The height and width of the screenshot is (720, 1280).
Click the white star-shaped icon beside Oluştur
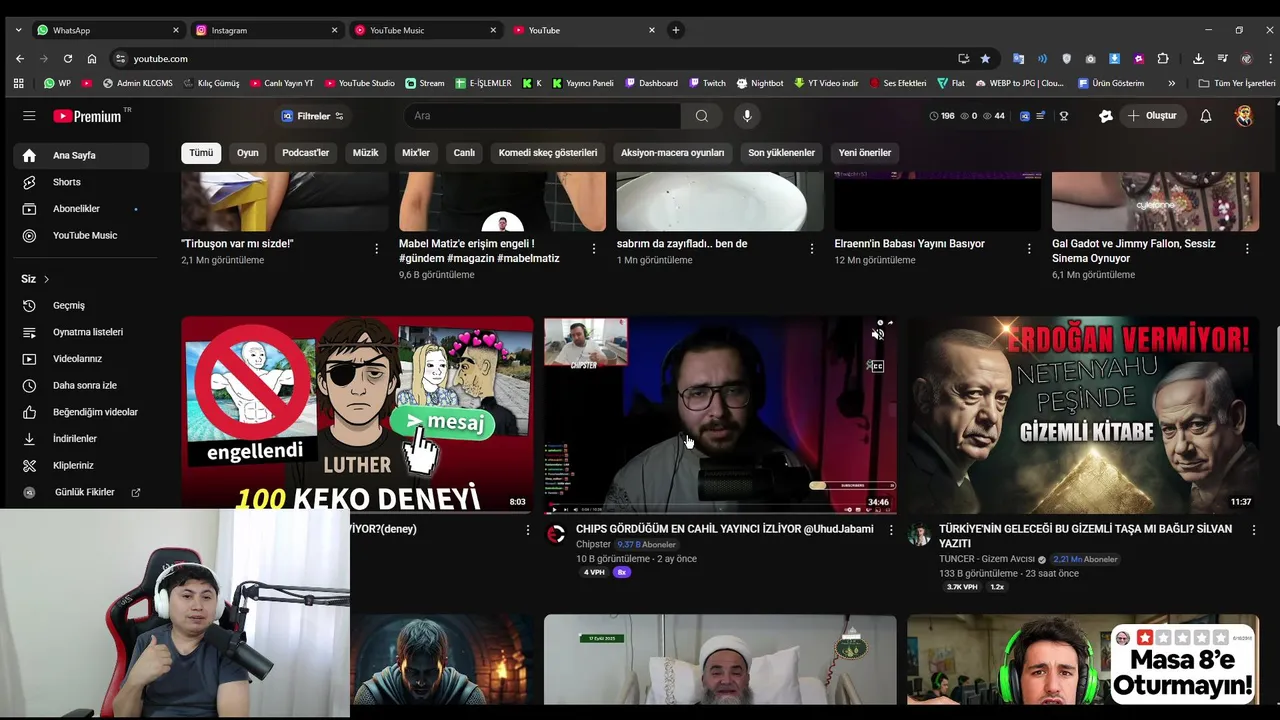[1105, 116]
